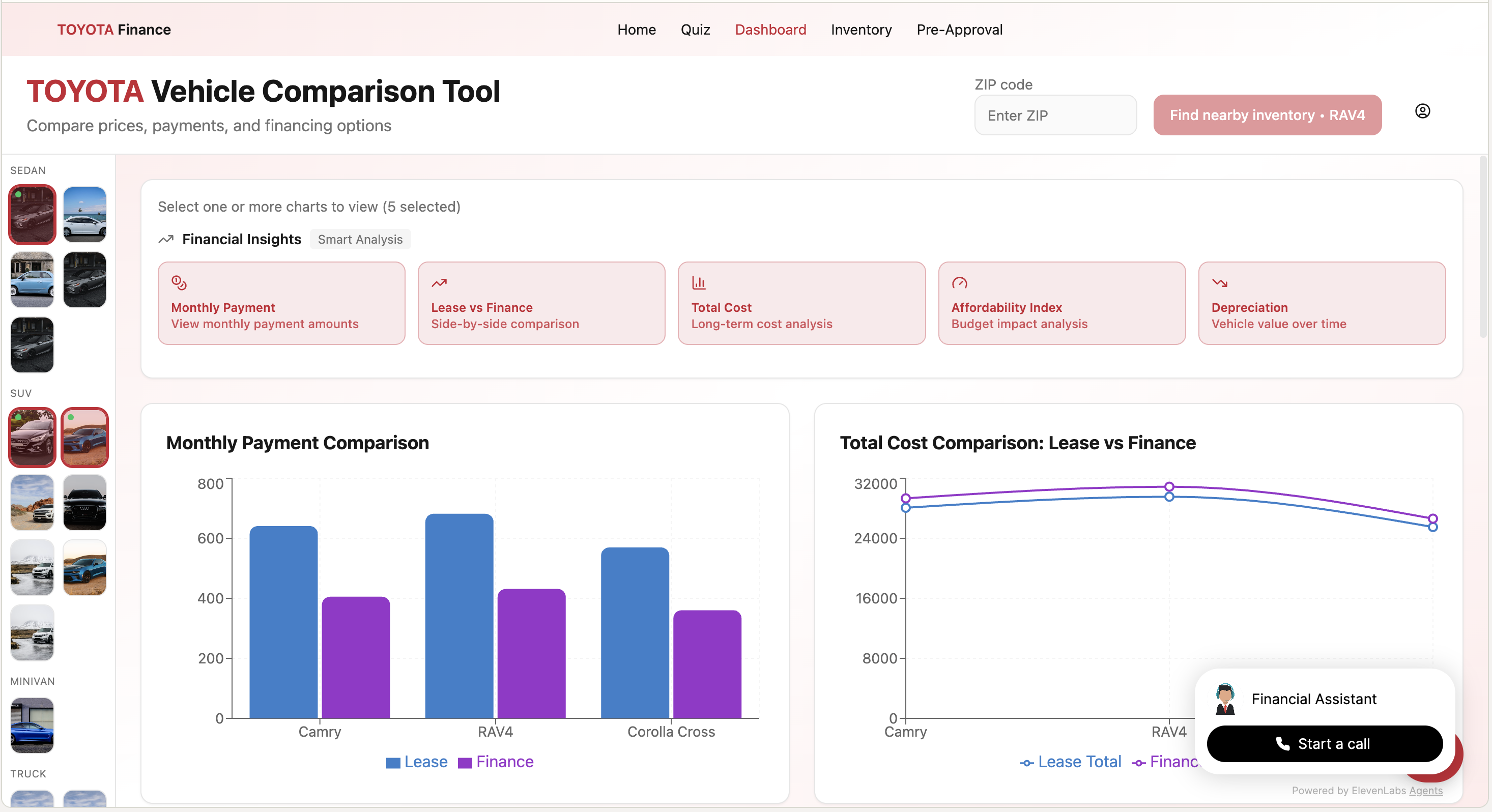Go to the Pre-Approval page

(x=959, y=30)
